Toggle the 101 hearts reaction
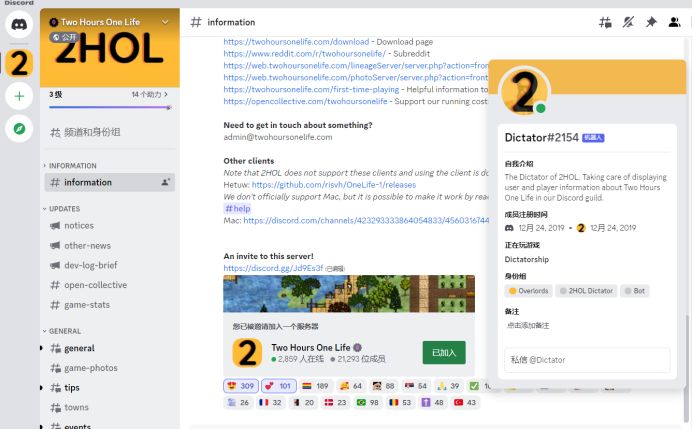Viewport: 693px width, 429px height. (278, 386)
